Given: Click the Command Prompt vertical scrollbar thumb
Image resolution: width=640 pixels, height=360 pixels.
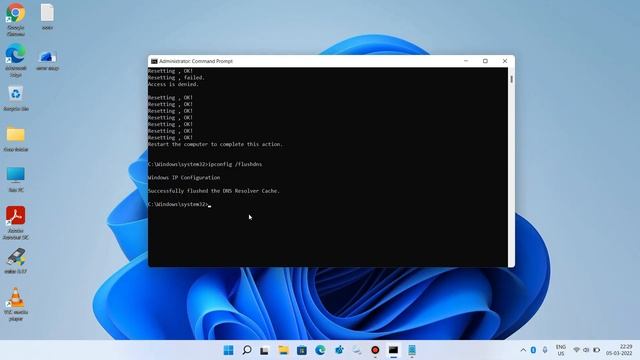Looking at the screenshot, I should [x=511, y=78].
